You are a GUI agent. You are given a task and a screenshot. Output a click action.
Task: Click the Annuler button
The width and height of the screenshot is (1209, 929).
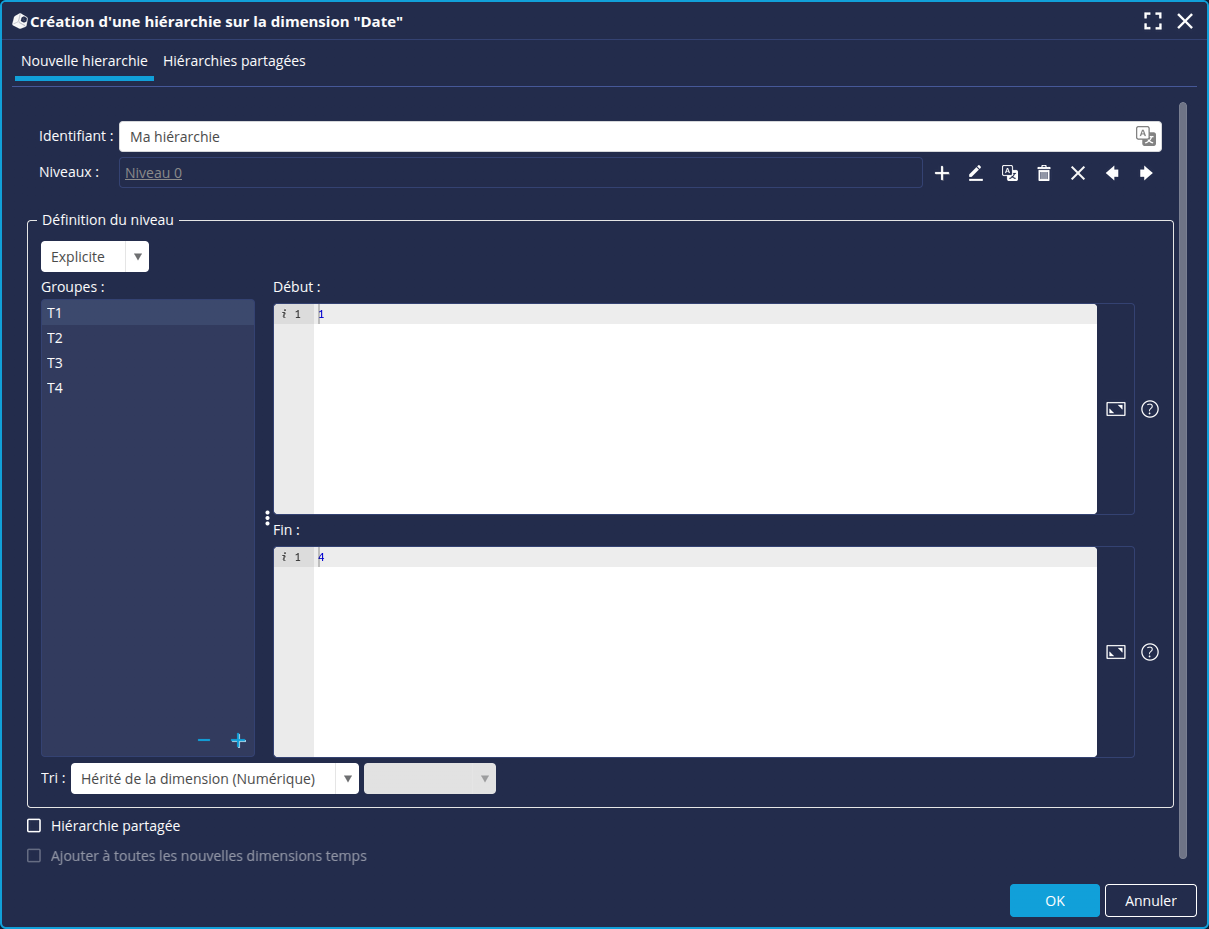click(1150, 901)
